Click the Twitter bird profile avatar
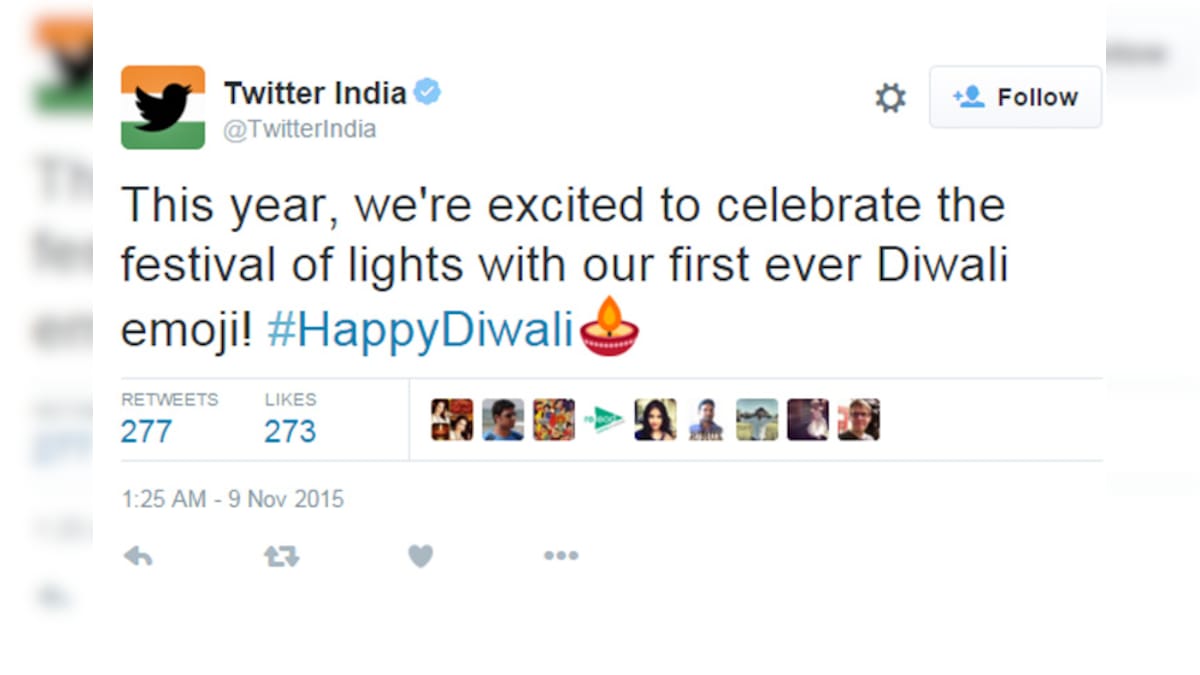 pos(162,105)
